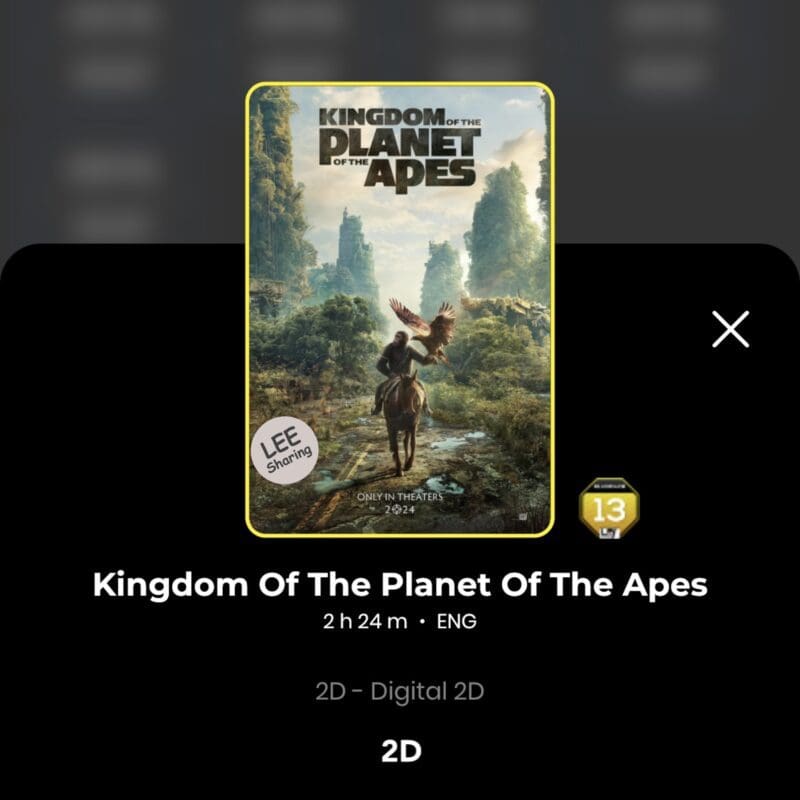The image size is (800, 800).
Task: Click the 2D - Digital 2D label
Action: tap(399, 691)
